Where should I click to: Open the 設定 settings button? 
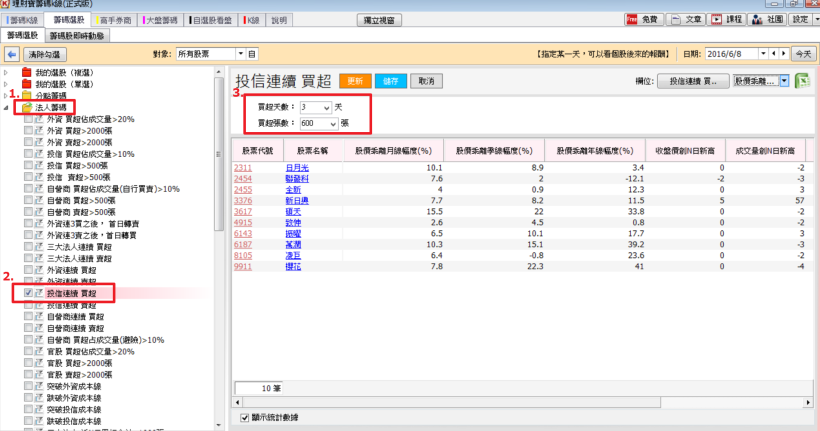(x=800, y=19)
